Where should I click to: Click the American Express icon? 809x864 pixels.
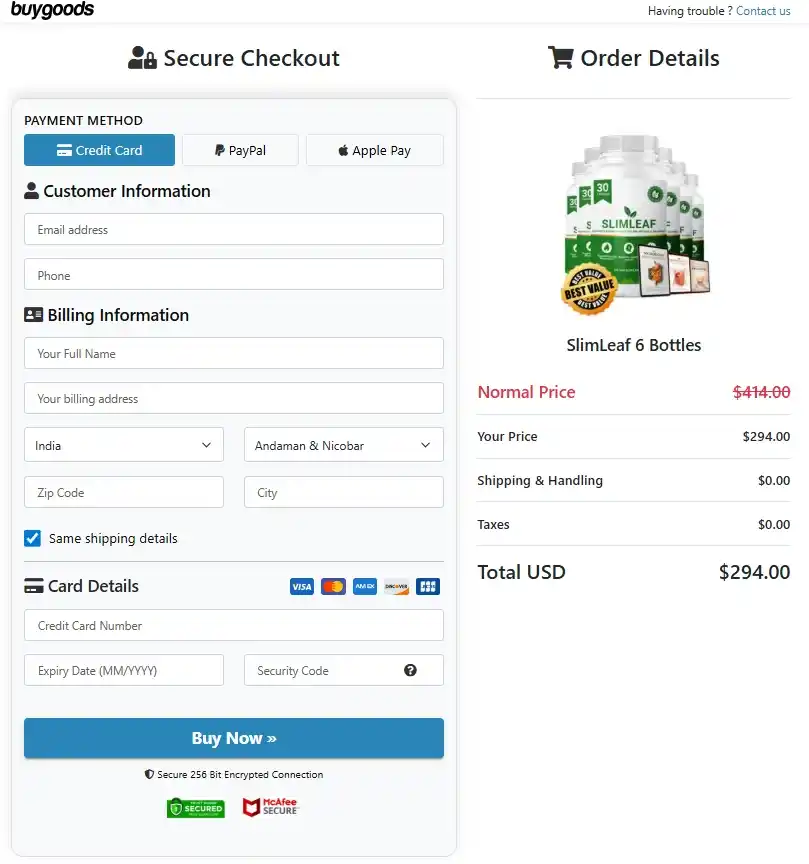[x=364, y=586]
